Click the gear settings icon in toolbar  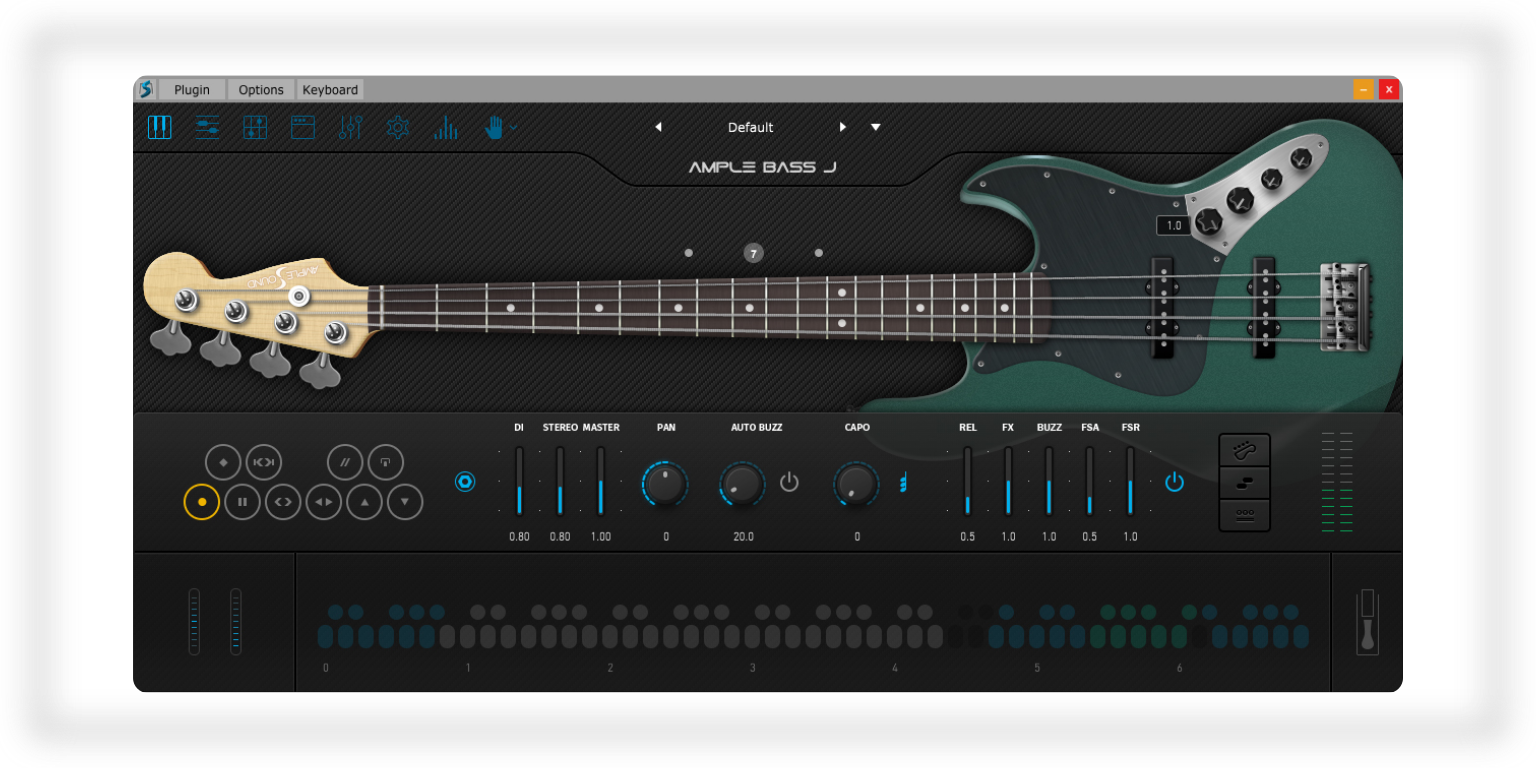[398, 127]
